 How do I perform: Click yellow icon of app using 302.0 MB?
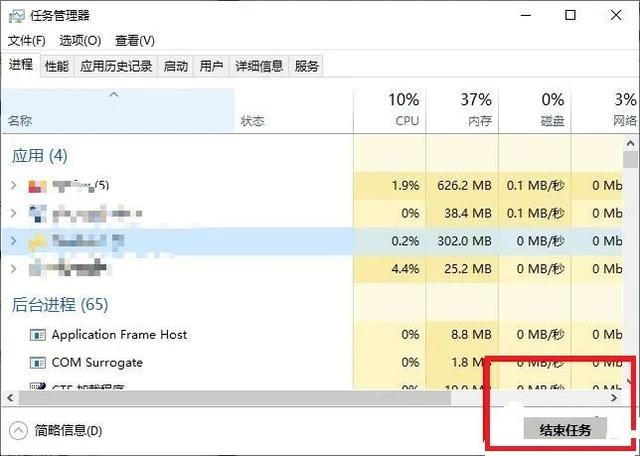(37, 242)
